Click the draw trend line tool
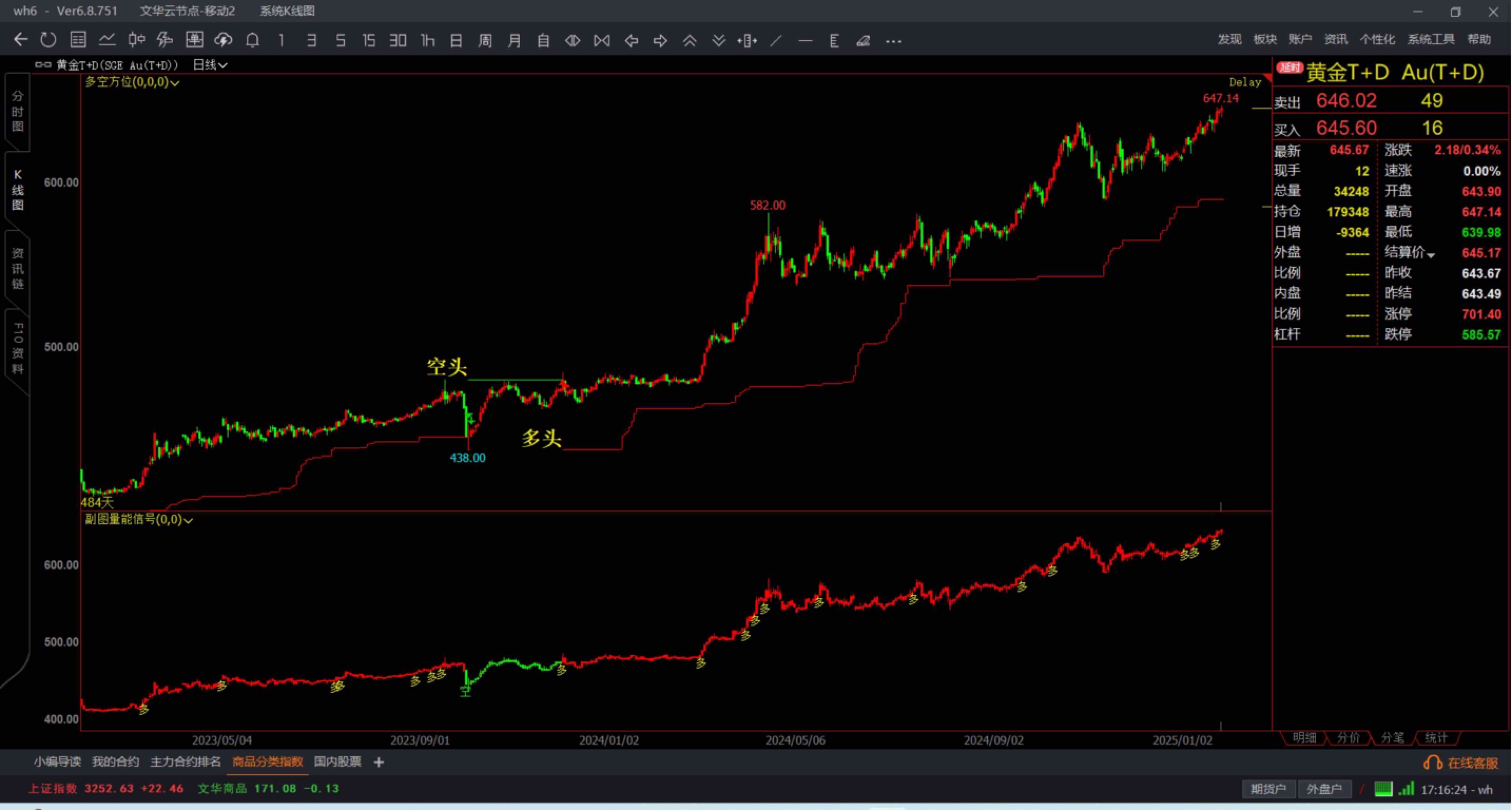This screenshot has width=1512, height=810. [x=776, y=41]
